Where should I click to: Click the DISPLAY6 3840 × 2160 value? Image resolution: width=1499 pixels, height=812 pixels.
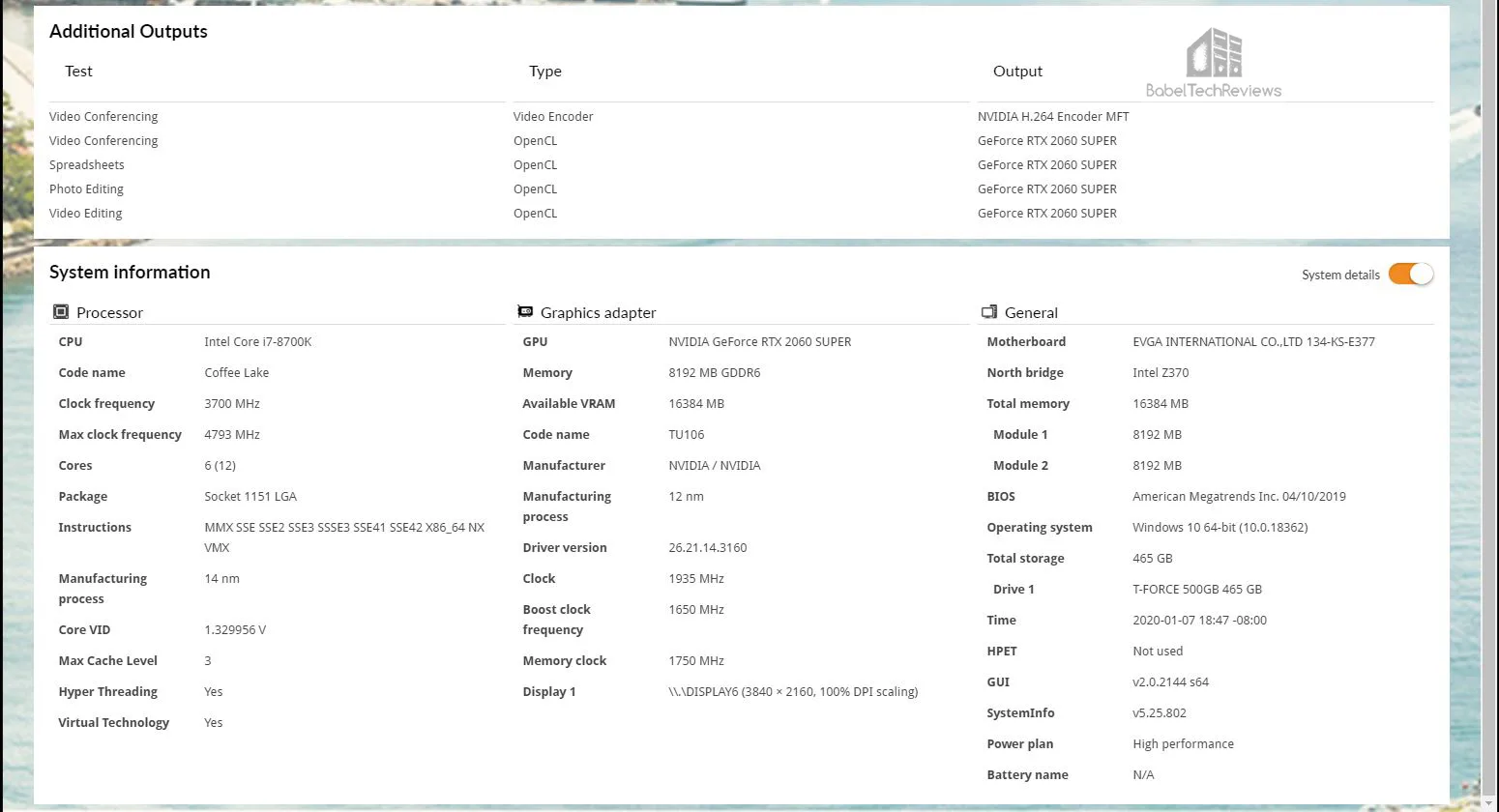click(793, 692)
